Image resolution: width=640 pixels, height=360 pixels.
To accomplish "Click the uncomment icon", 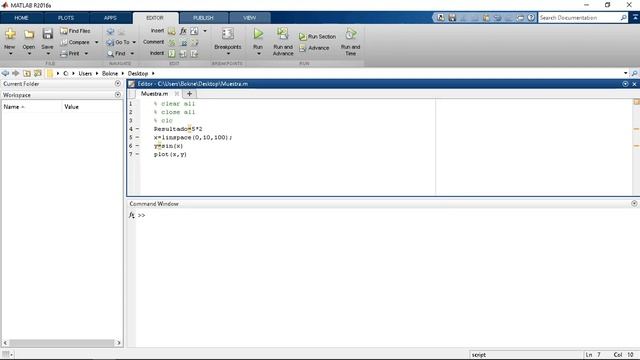I will [183, 42].
